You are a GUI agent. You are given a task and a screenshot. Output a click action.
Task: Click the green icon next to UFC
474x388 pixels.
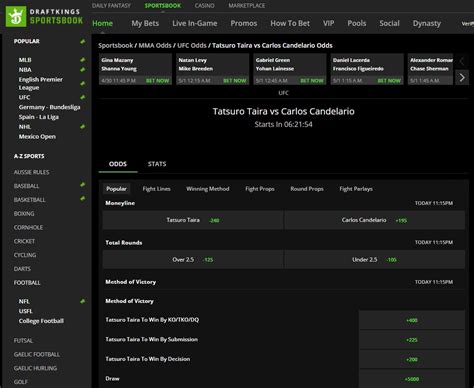click(x=83, y=97)
